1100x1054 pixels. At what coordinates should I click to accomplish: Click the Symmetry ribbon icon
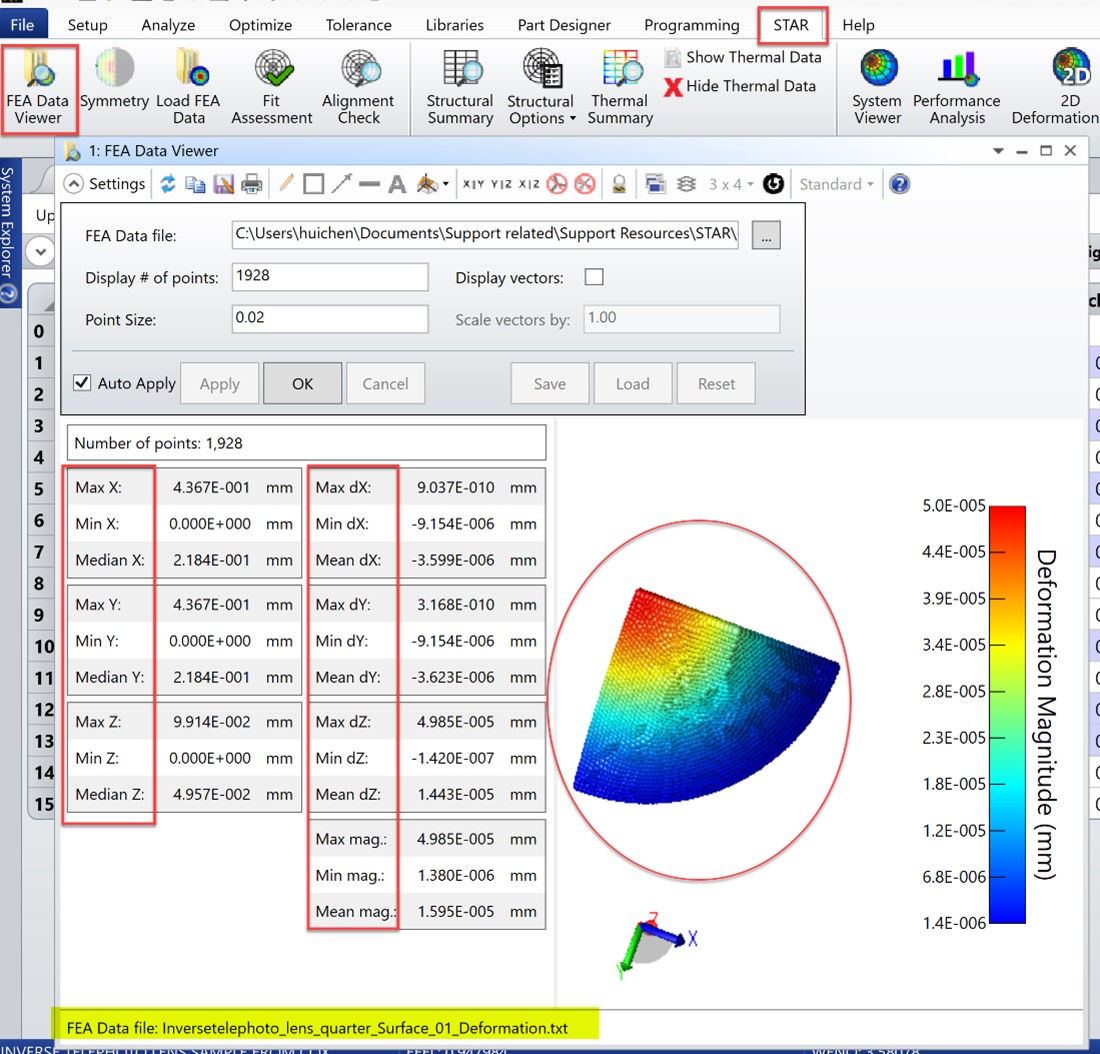tap(114, 80)
